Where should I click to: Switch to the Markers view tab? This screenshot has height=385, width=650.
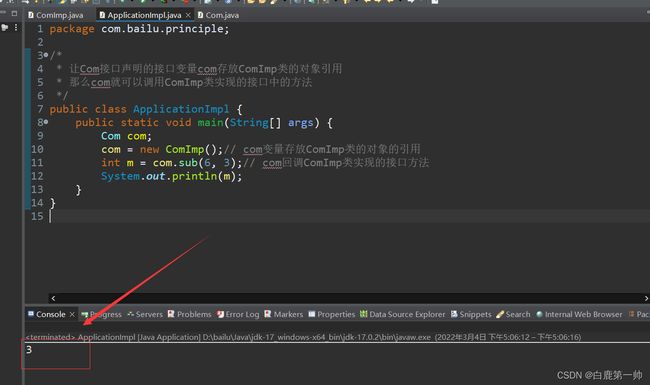coord(284,315)
